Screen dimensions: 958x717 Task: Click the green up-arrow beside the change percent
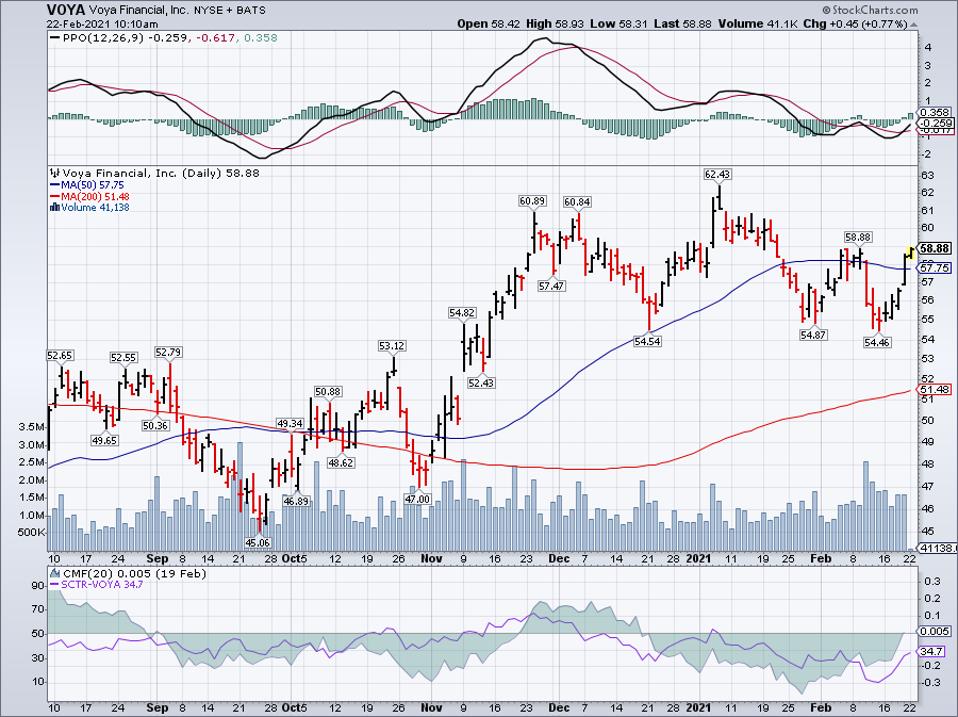[914, 24]
